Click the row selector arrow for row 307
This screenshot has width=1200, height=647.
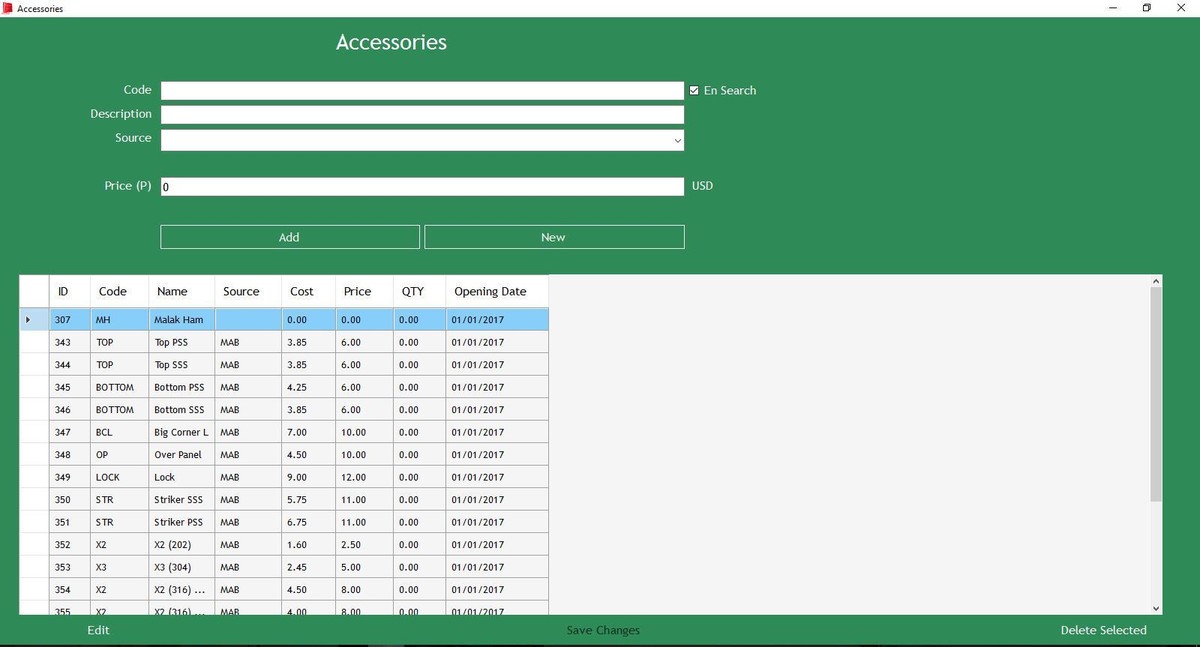28,320
